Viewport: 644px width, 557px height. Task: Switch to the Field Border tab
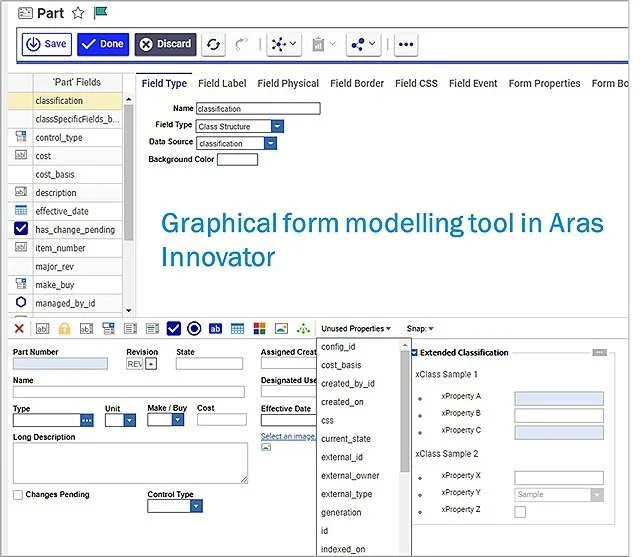point(357,83)
